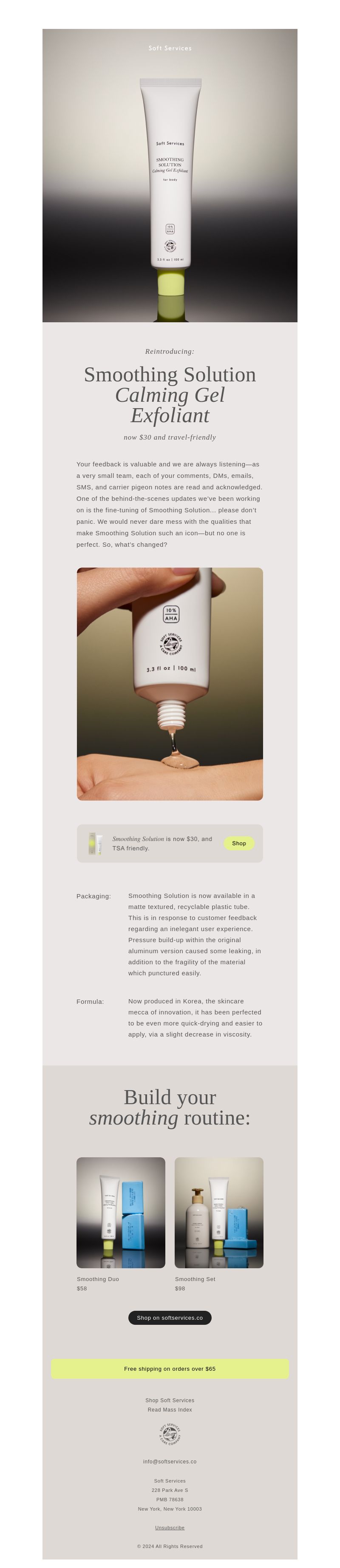
Task: Click the round Soft Services seal icon in the footer
Action: 170,1434
